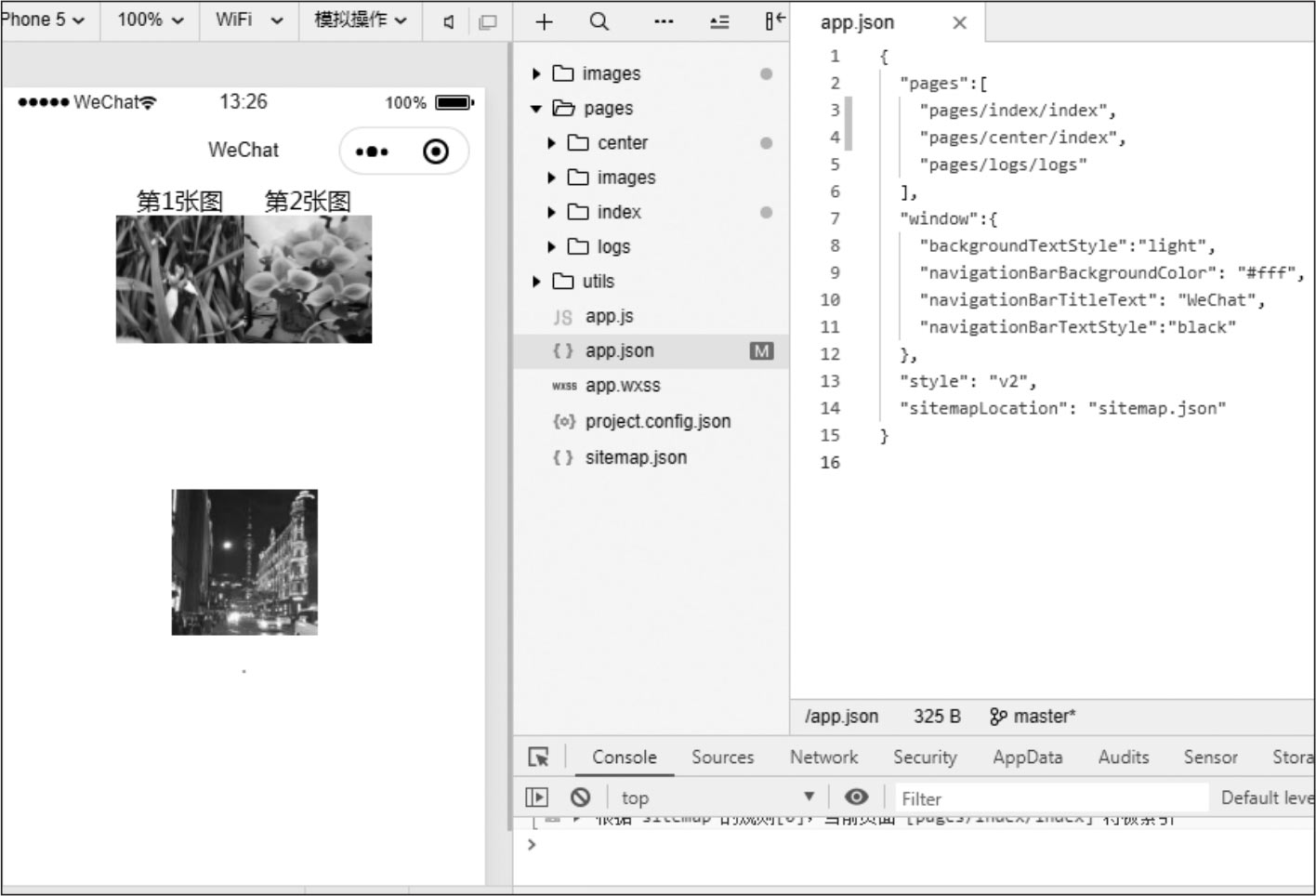Switch to the Security tab
1316x896 pixels.
(x=925, y=758)
